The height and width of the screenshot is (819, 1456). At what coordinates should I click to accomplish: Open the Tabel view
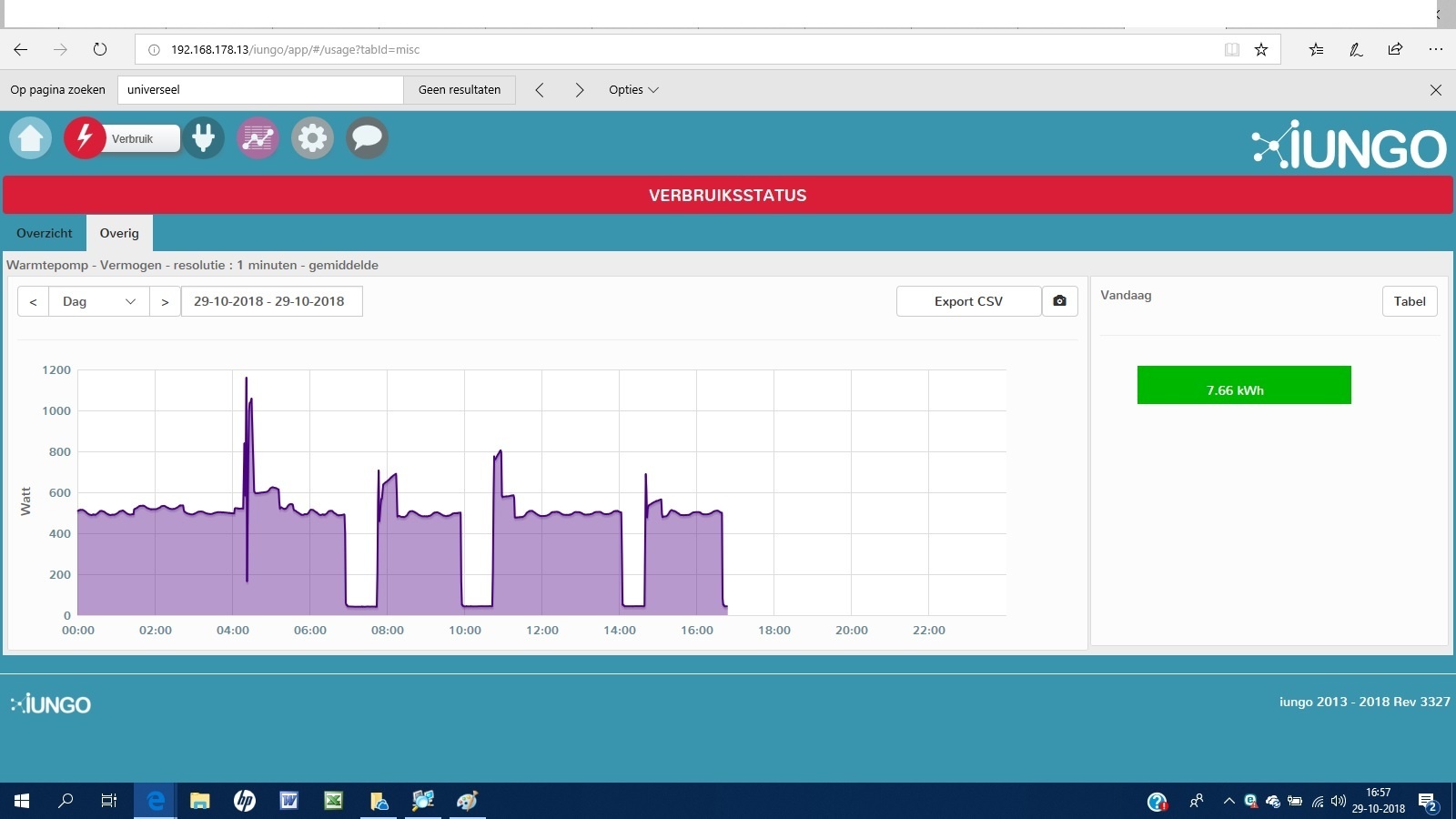[1410, 301]
